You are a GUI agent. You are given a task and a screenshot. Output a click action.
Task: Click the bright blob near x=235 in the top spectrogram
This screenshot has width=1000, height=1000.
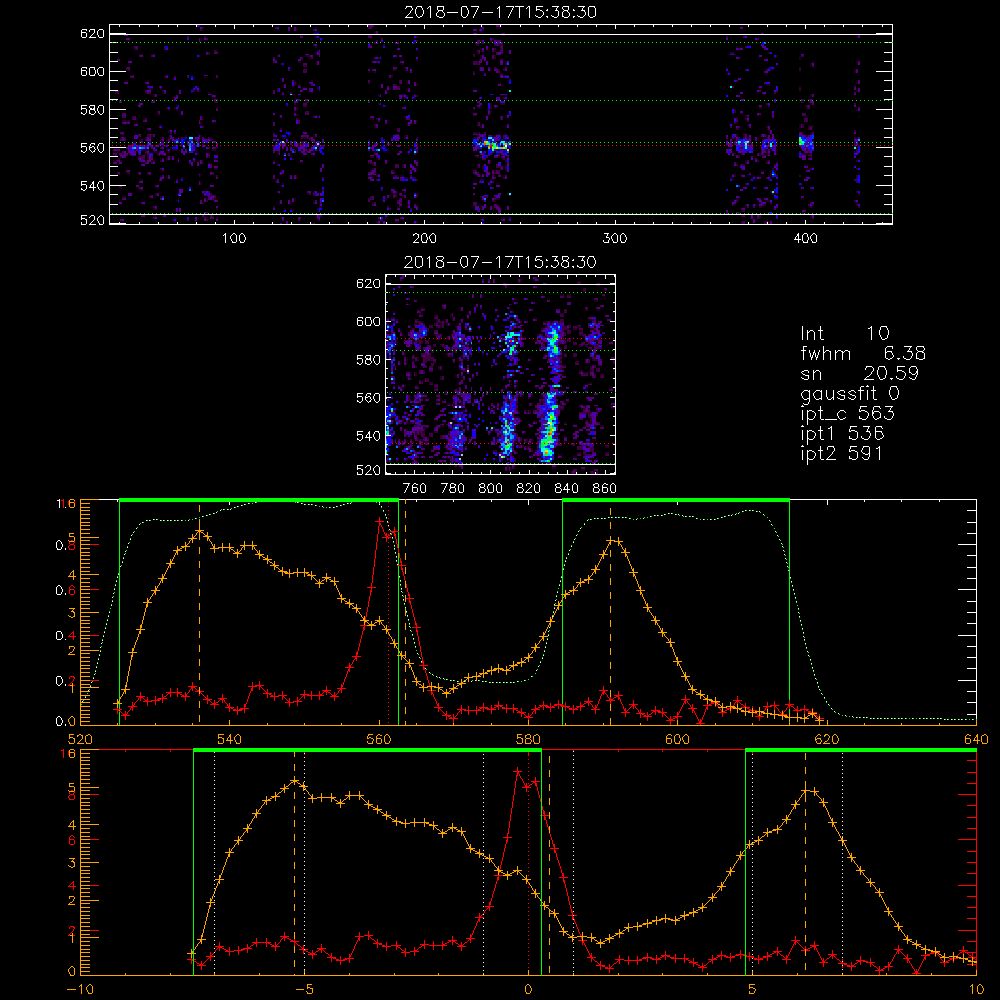[492, 144]
